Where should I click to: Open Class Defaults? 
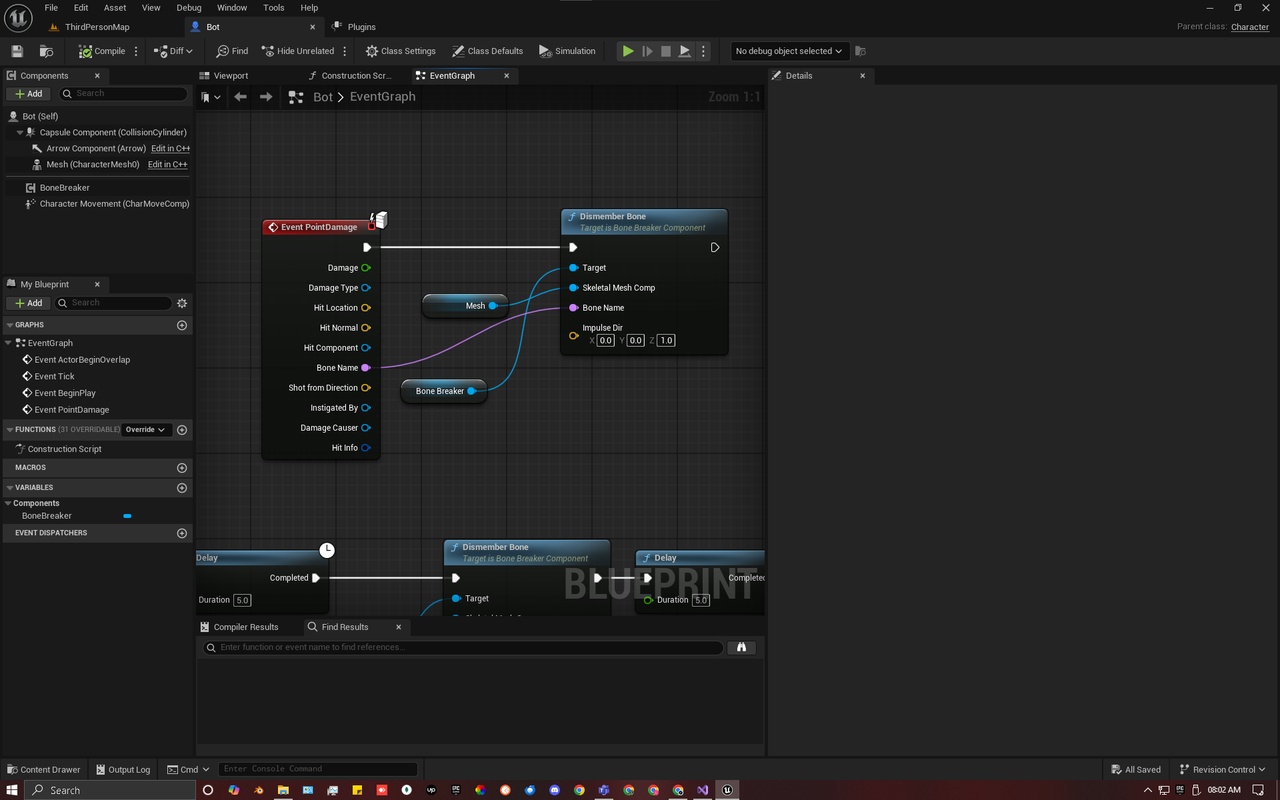(488, 51)
